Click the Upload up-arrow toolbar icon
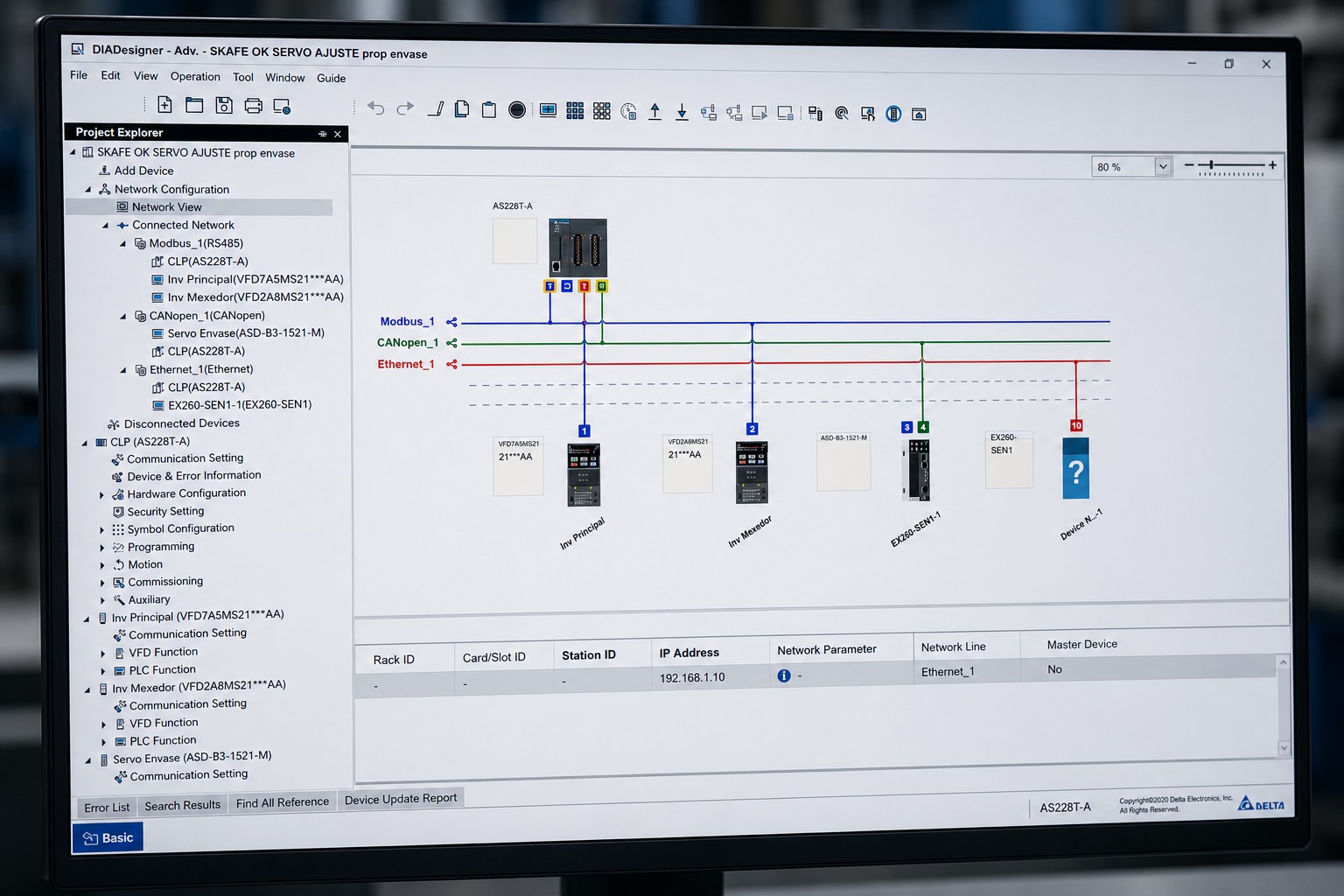 [x=654, y=111]
